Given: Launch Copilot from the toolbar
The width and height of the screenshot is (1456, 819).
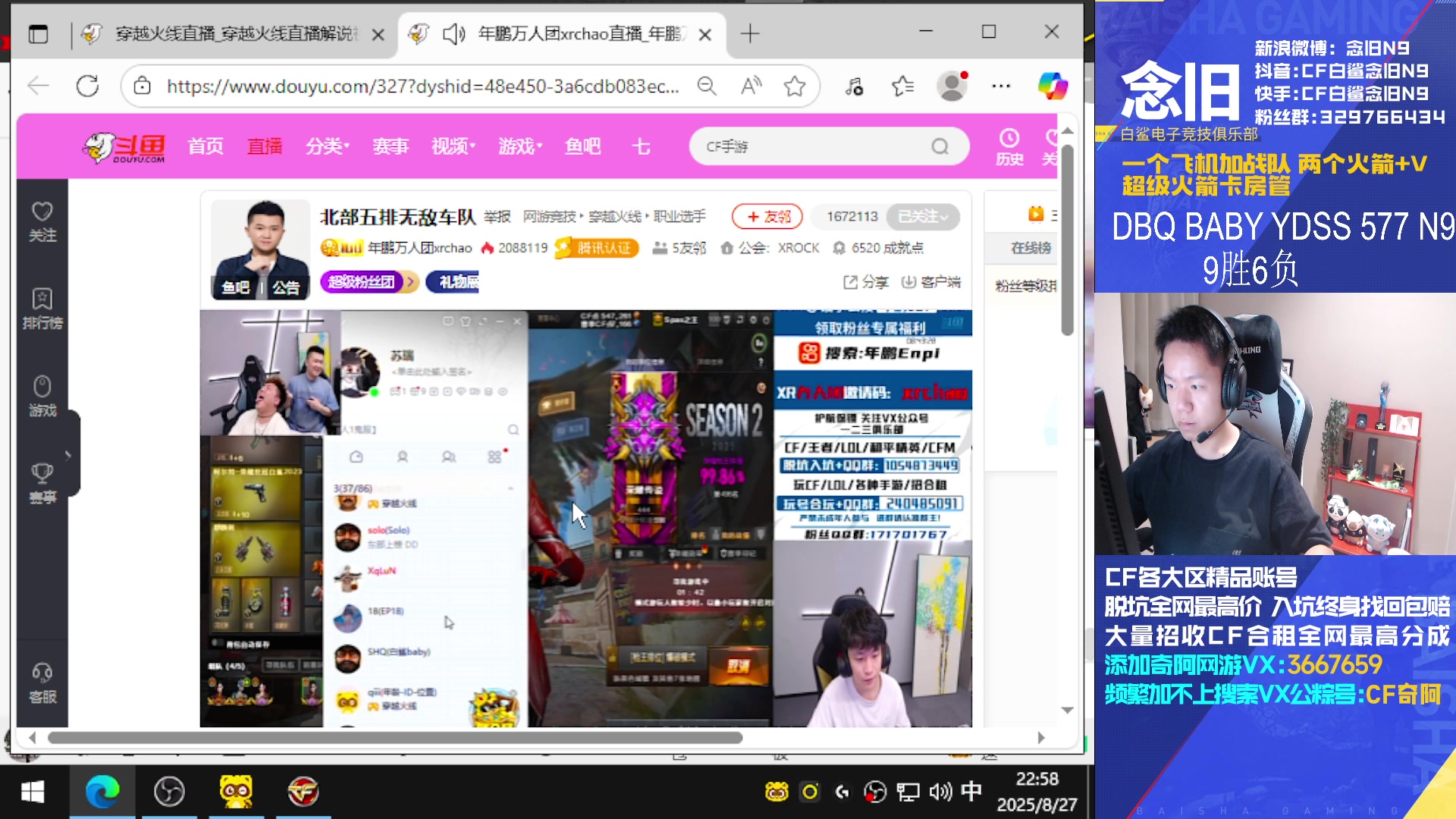Looking at the screenshot, I should tap(1053, 86).
